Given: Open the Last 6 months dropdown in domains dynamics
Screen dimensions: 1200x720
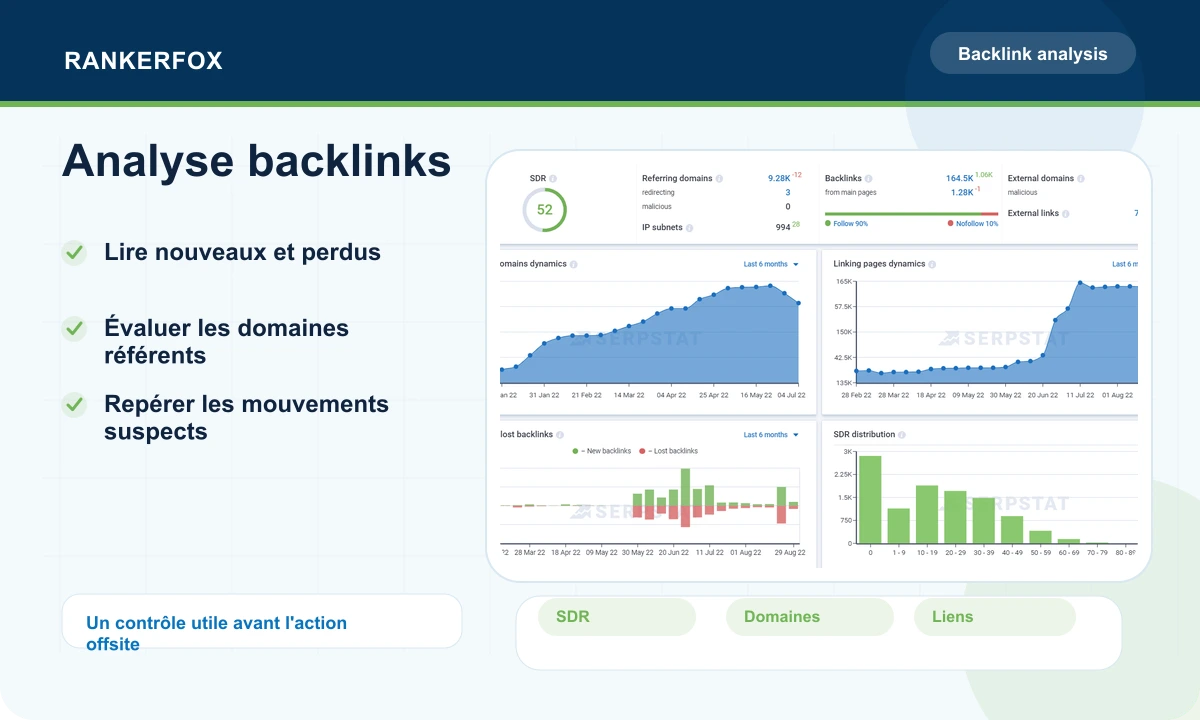Looking at the screenshot, I should tap(772, 265).
